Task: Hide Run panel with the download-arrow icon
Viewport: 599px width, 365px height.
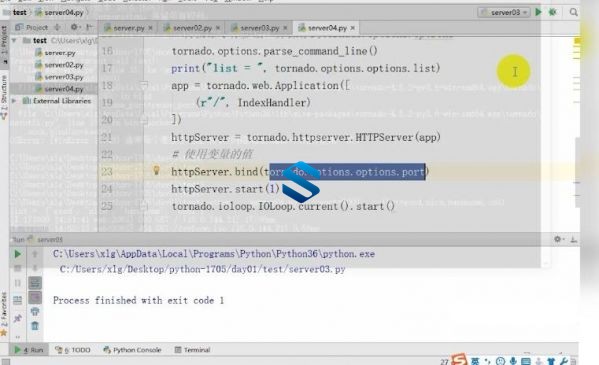Action: tap(573, 239)
